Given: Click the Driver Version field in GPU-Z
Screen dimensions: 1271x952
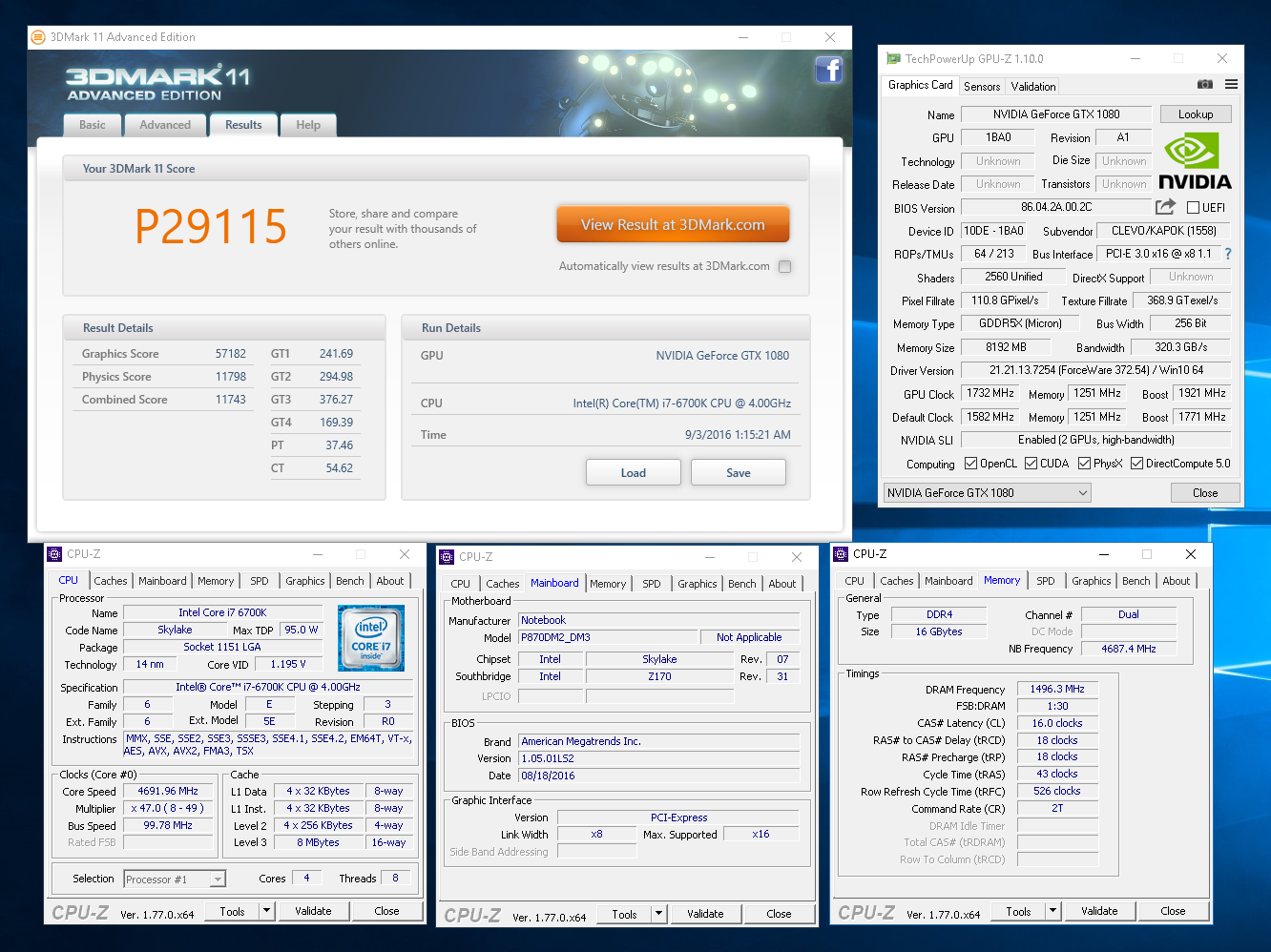Looking at the screenshot, I should 1095,370.
